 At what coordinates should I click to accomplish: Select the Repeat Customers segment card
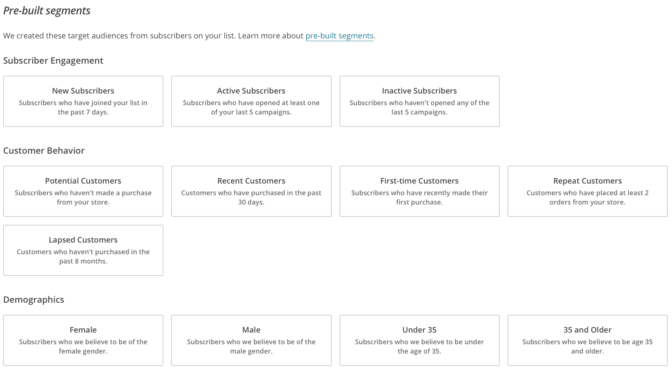(588, 191)
